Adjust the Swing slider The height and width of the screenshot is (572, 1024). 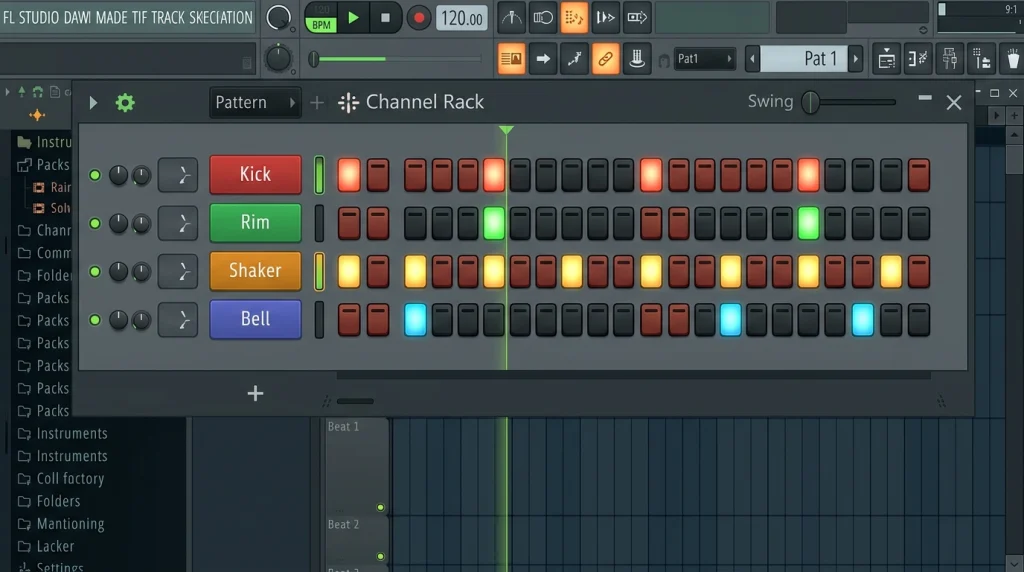(x=849, y=102)
